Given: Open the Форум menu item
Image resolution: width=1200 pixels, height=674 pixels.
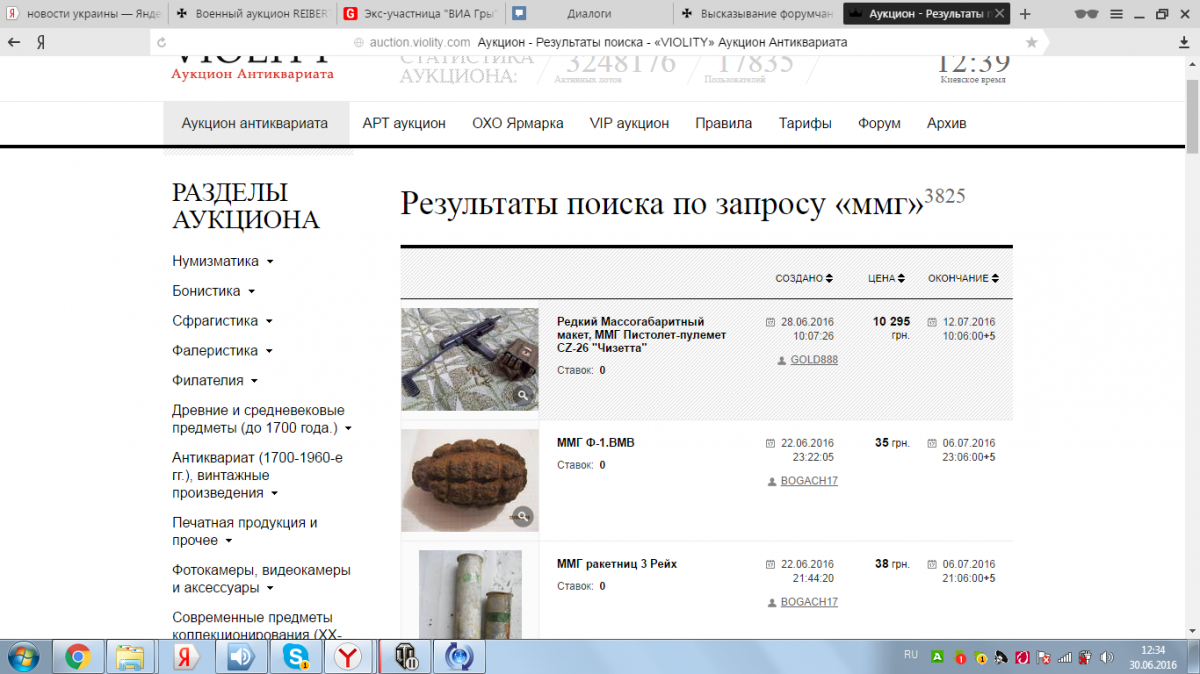Looking at the screenshot, I should click(879, 124).
